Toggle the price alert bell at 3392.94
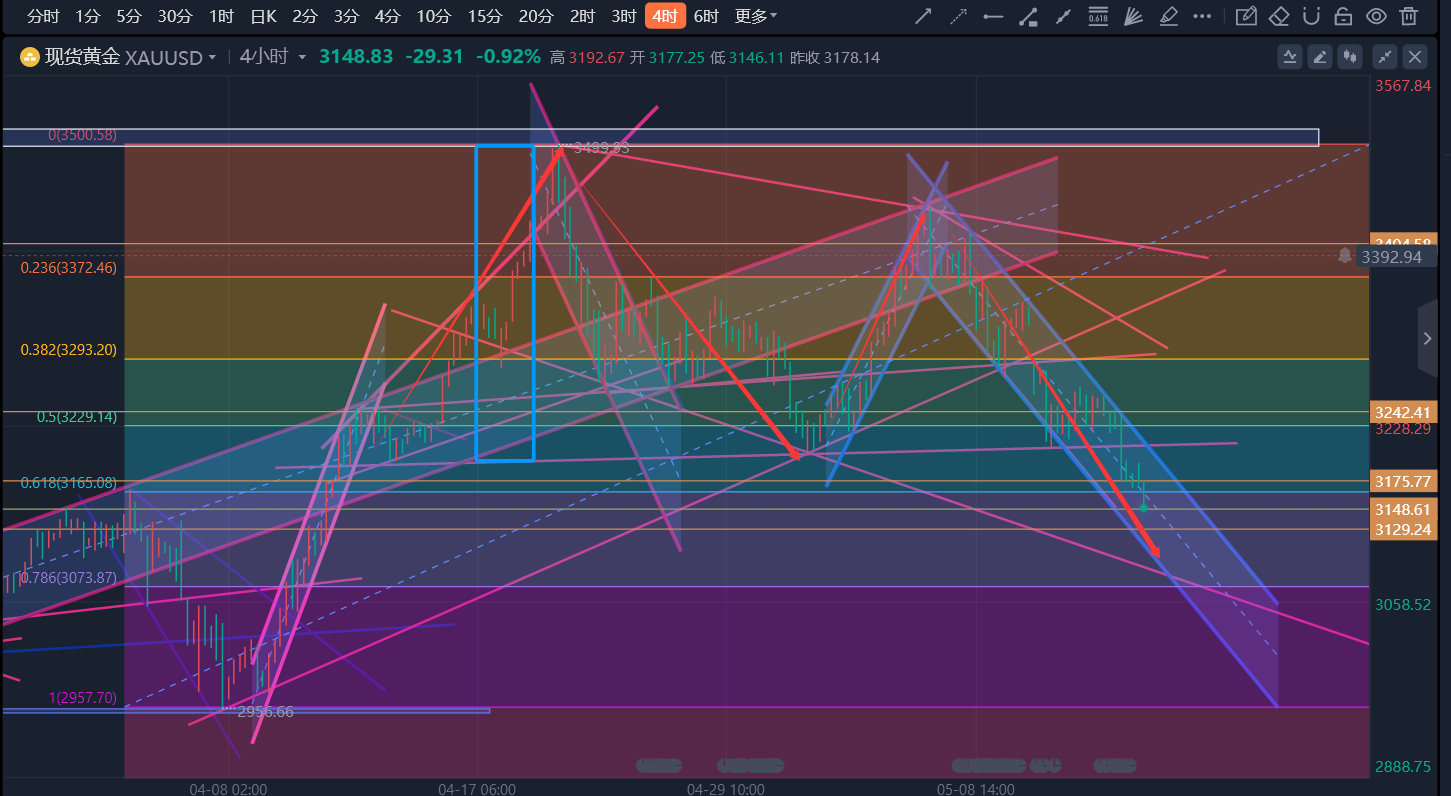 [1346, 256]
